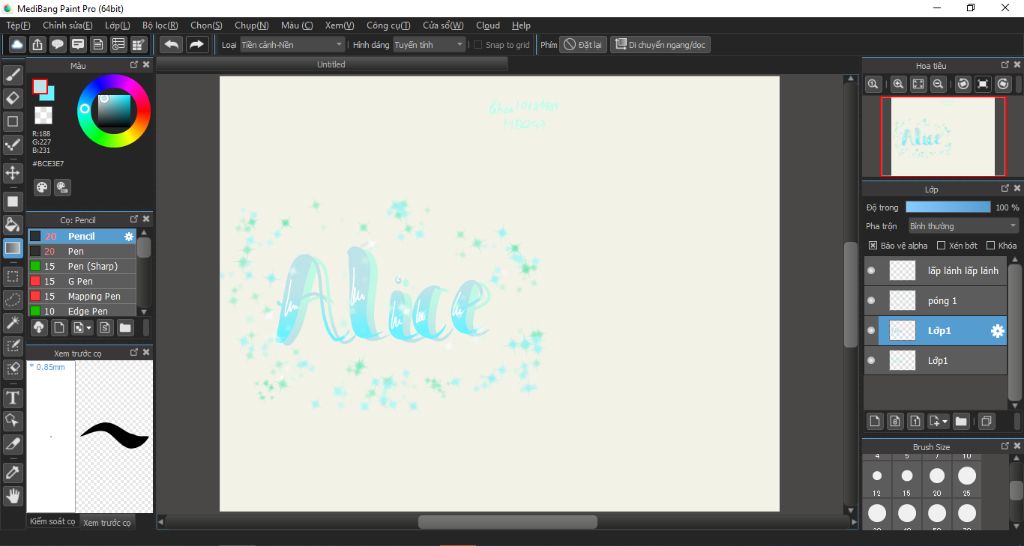1024x546 pixels.
Task: Click the Độ trong opacity slider
Action: [948, 207]
